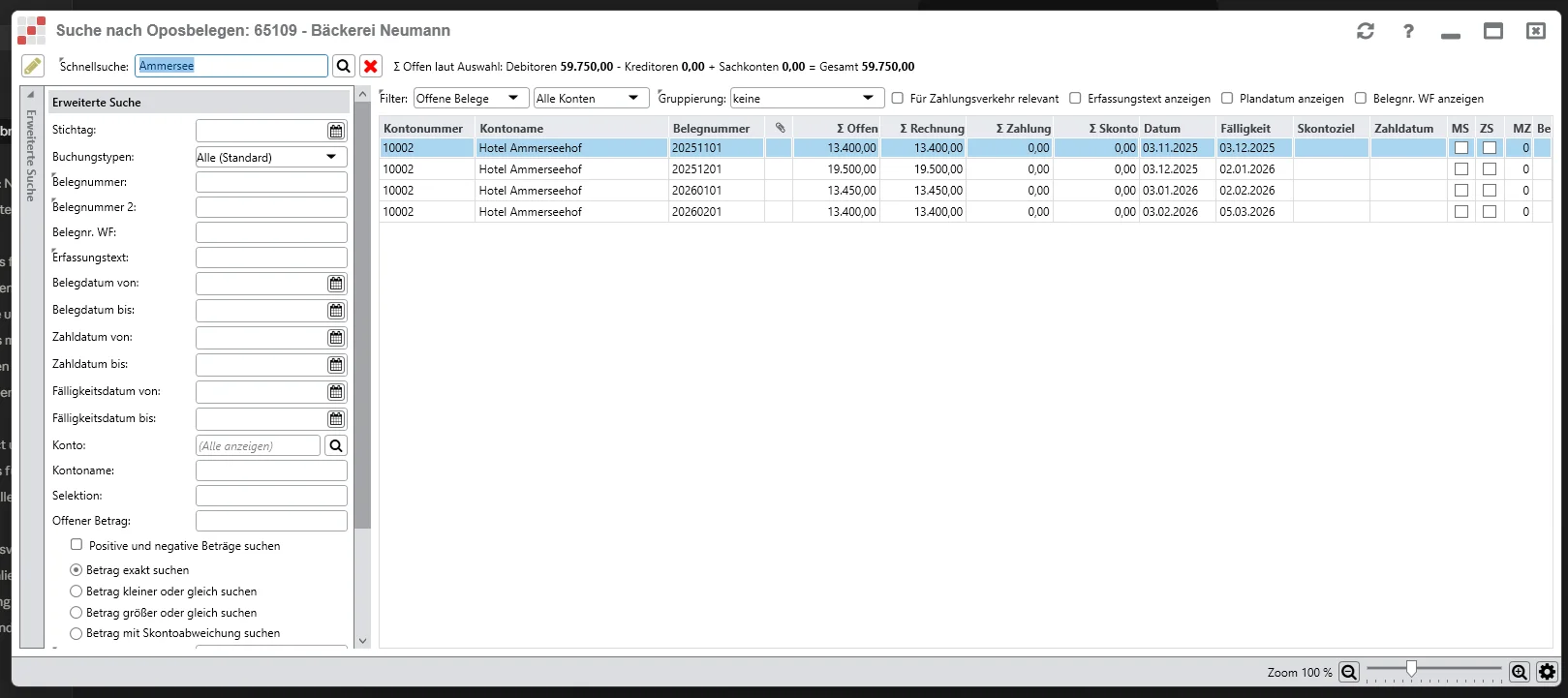Open the Alle Konten dropdown
Image resolution: width=1568 pixels, height=698 pixels.
click(592, 98)
